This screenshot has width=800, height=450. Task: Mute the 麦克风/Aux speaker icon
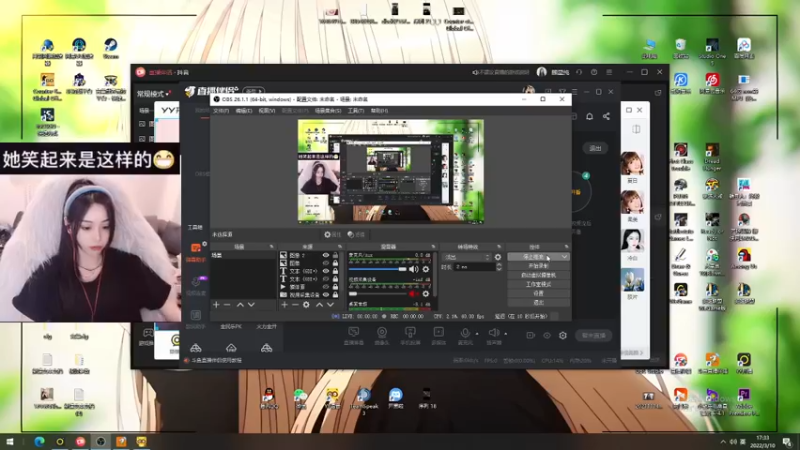tap(413, 269)
